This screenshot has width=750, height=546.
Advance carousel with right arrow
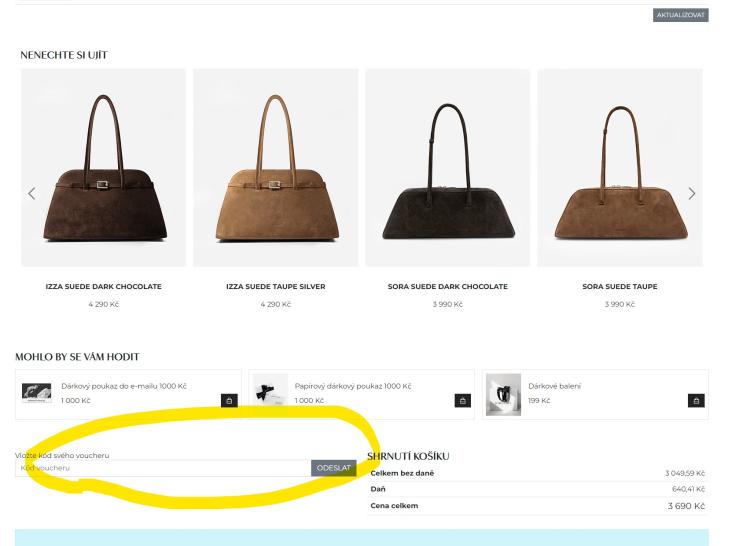coord(692,194)
